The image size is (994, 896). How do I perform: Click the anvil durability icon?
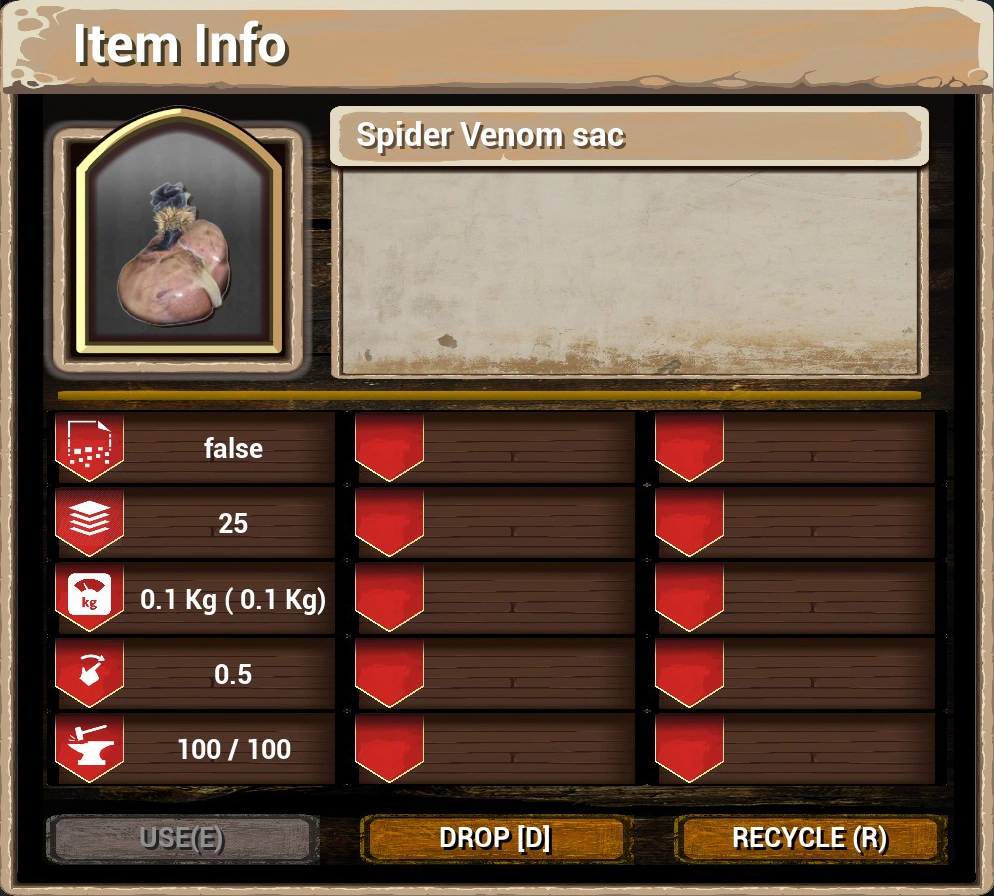point(90,746)
